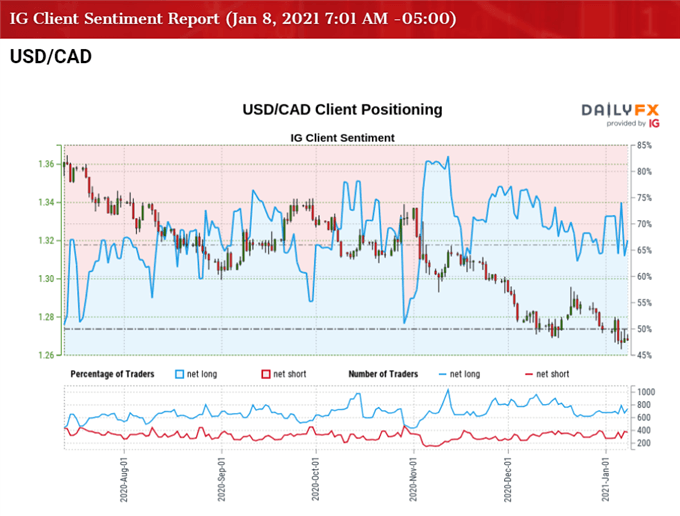Click the 'net short' label under Percentage of Traders
Viewport: 680px width, 516px height.
(290, 374)
